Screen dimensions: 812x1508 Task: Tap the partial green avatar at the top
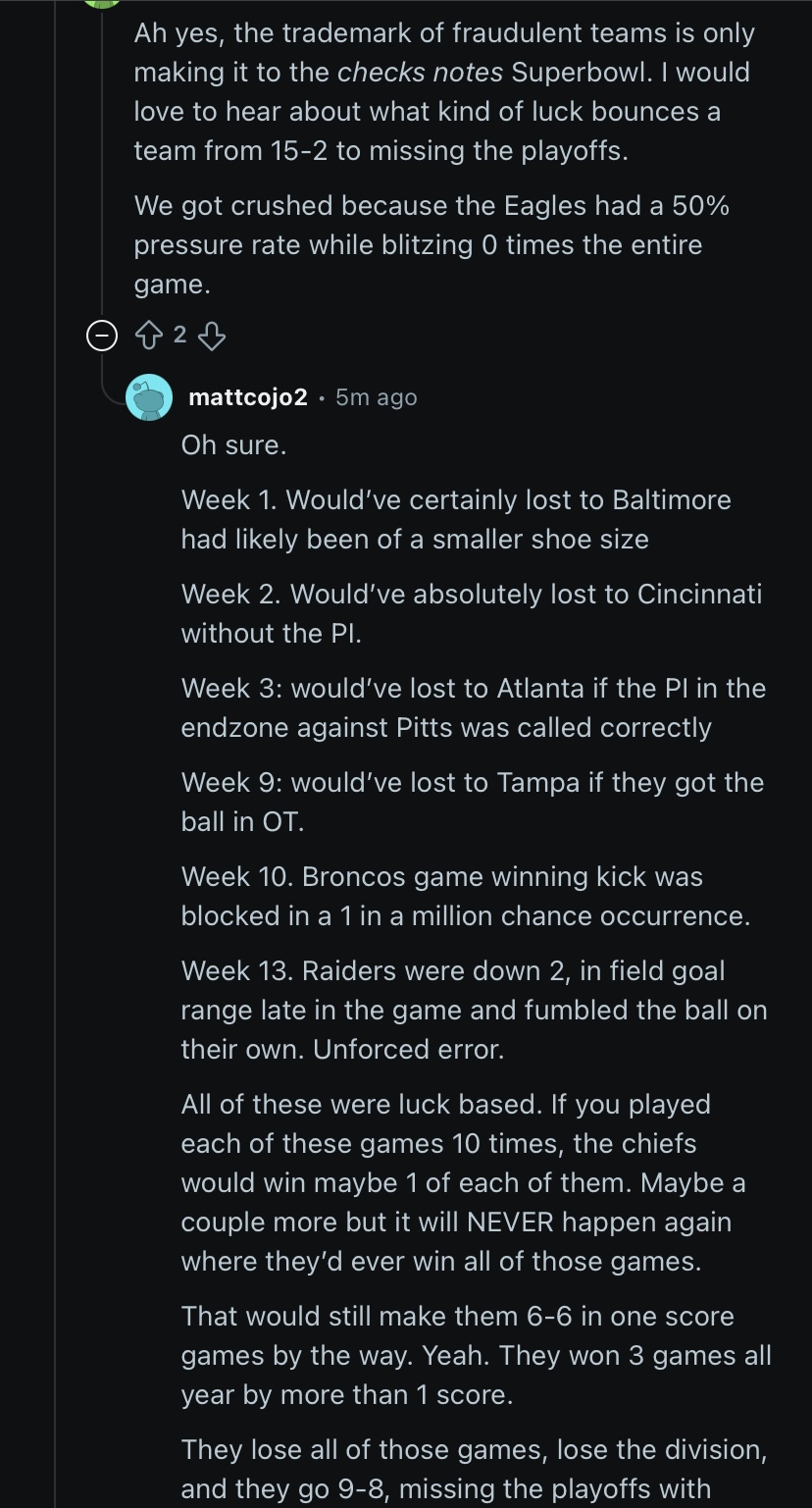(x=102, y=3)
